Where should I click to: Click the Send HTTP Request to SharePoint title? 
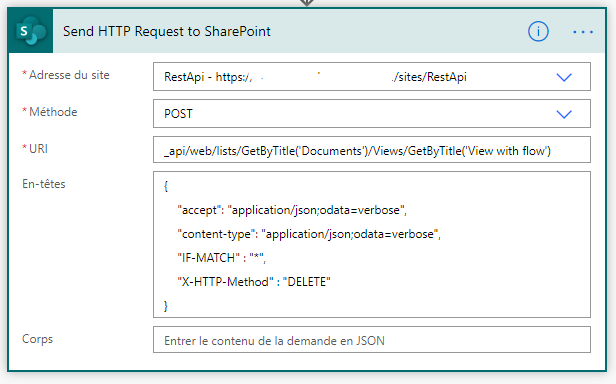[x=167, y=31]
